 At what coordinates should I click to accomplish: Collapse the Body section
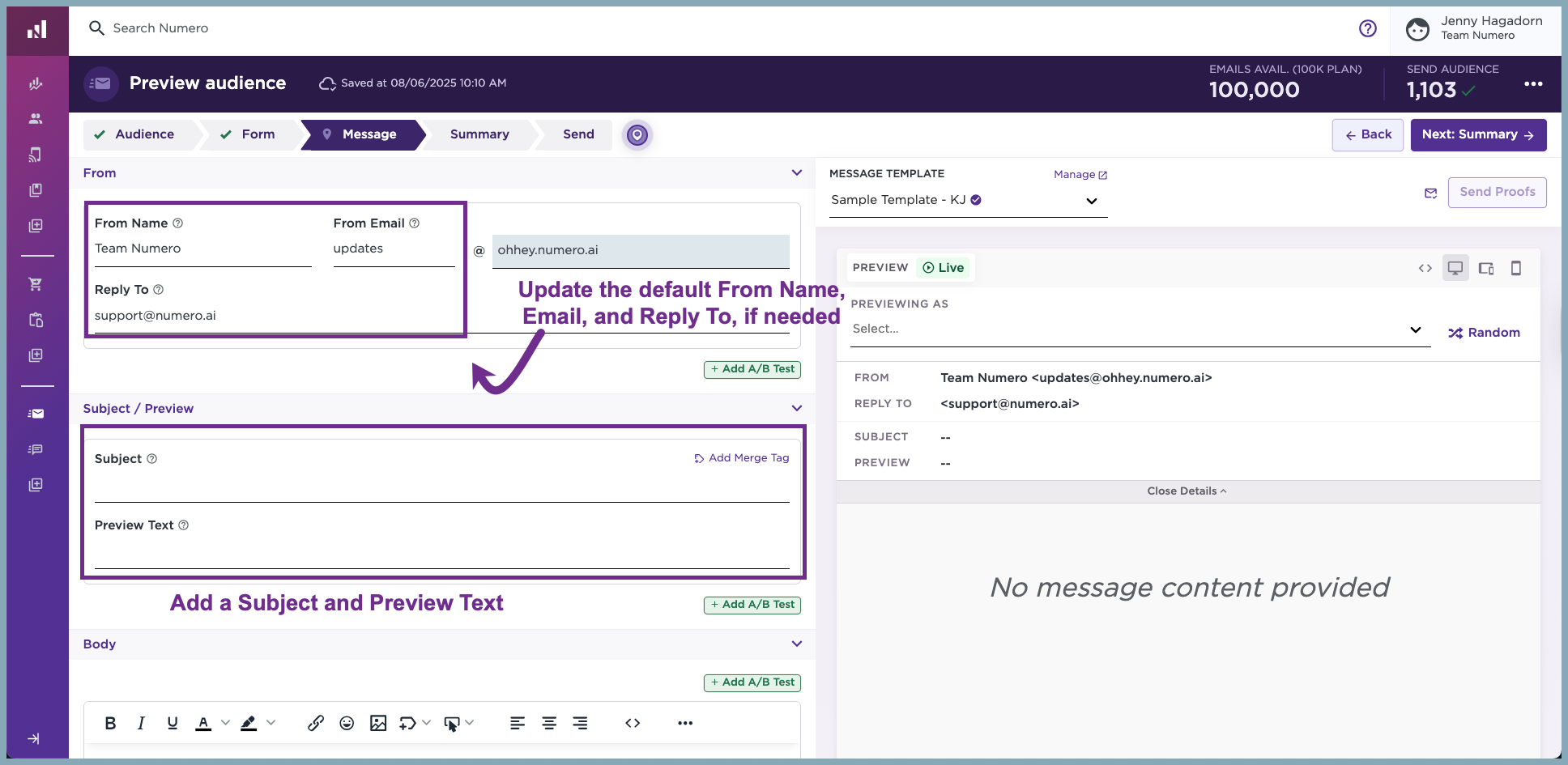pyautogui.click(x=797, y=644)
